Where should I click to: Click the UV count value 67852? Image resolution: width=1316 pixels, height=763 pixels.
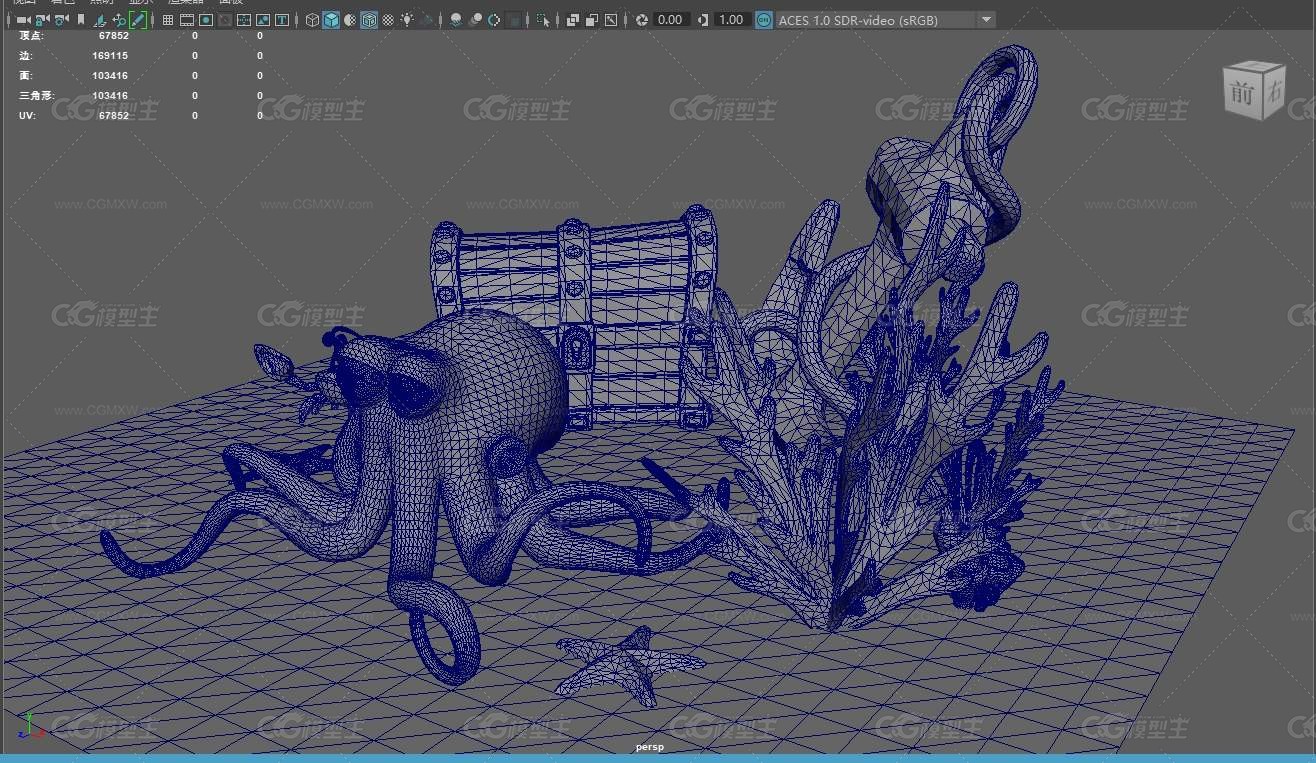tap(113, 116)
